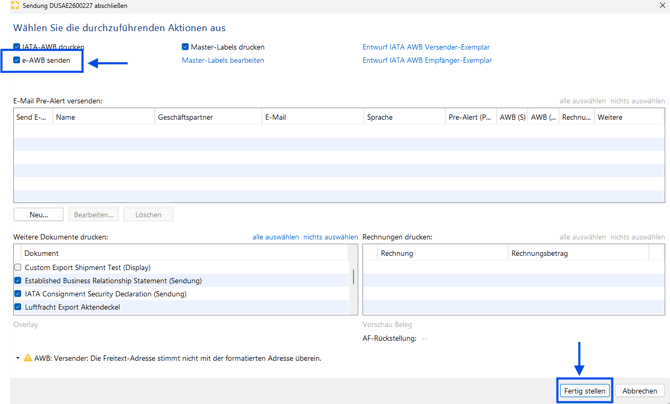Sort by the Geschäftspartner column header
Screen dimensions: 670x404
point(208,117)
